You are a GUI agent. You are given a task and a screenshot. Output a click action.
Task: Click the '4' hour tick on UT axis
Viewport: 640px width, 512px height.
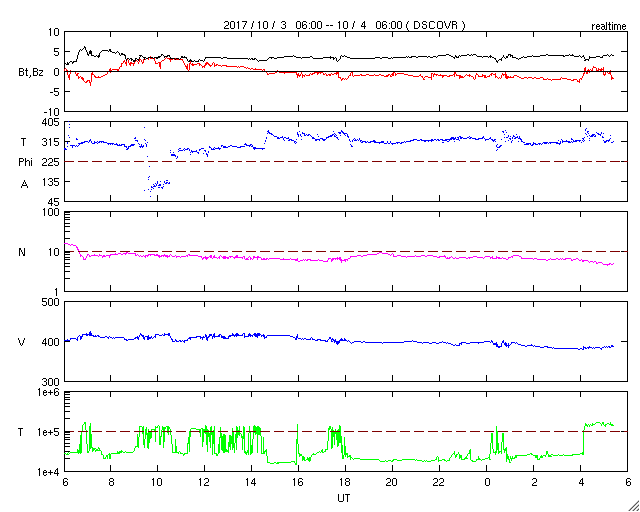[x=581, y=482]
